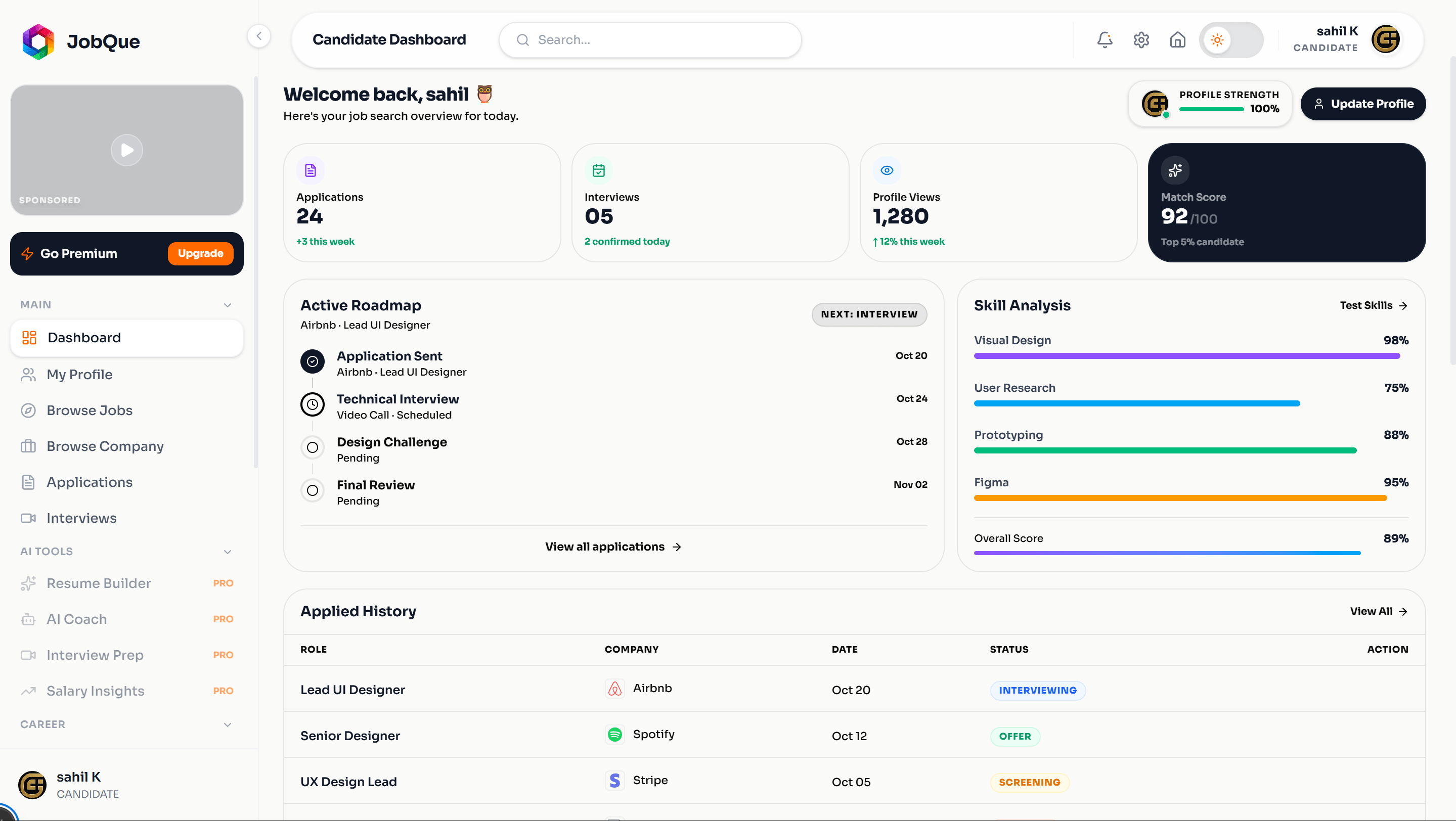The width and height of the screenshot is (1456, 821).
Task: Click the Spotify company logo
Action: (614, 735)
